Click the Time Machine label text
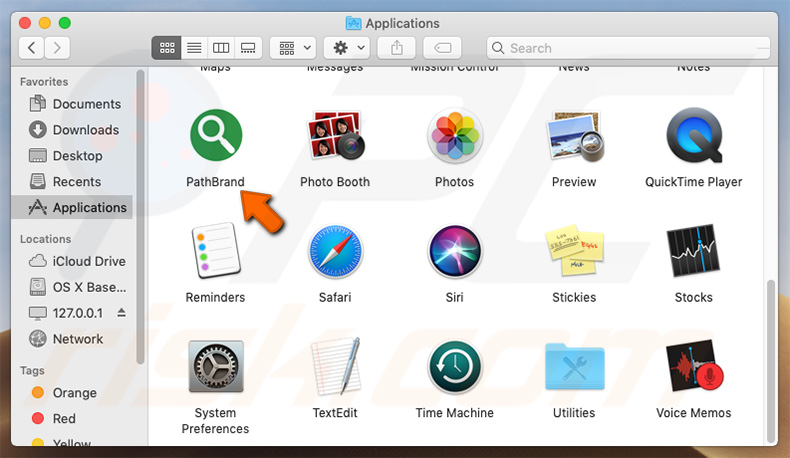790x458 pixels. point(454,413)
